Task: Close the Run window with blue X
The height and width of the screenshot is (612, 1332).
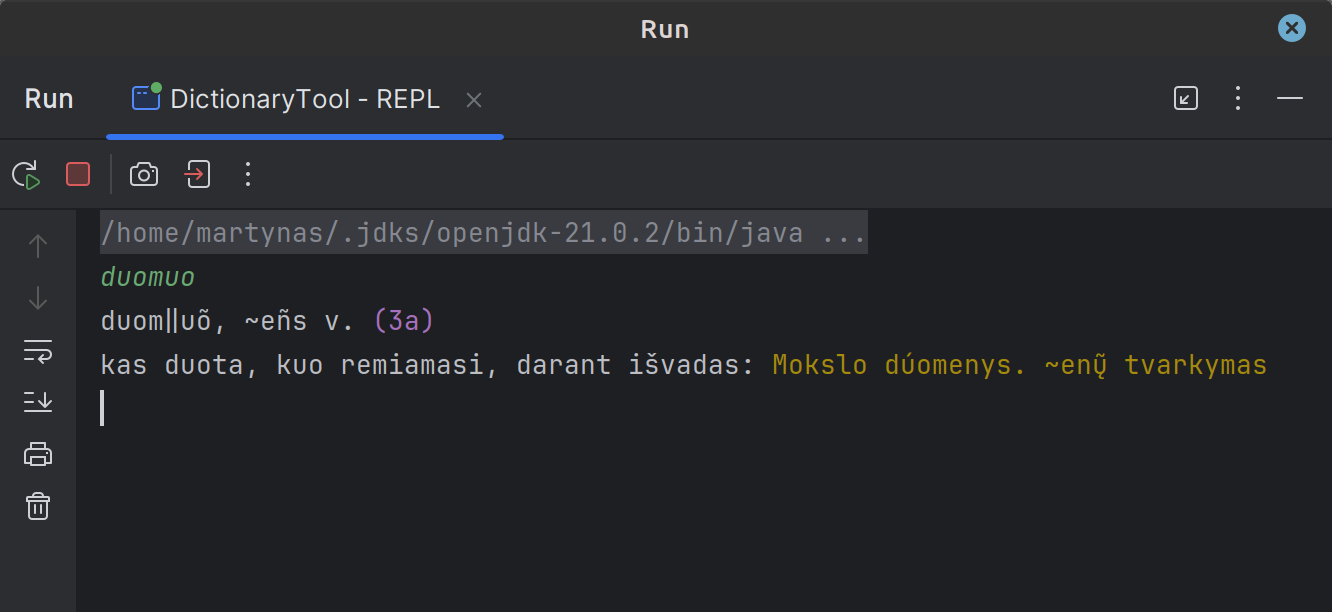Action: click(x=1292, y=28)
